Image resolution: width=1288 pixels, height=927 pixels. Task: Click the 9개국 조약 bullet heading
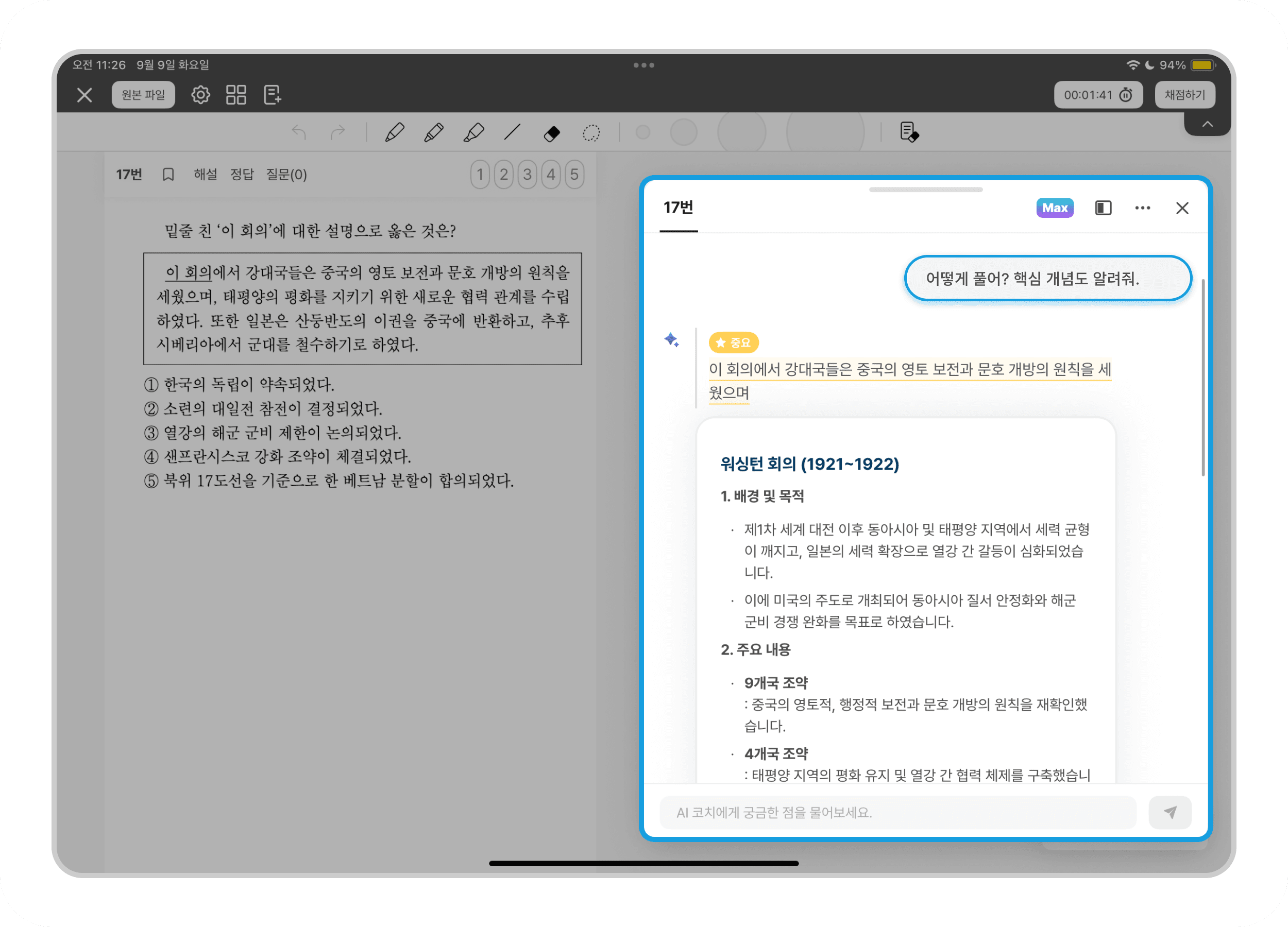point(776,683)
